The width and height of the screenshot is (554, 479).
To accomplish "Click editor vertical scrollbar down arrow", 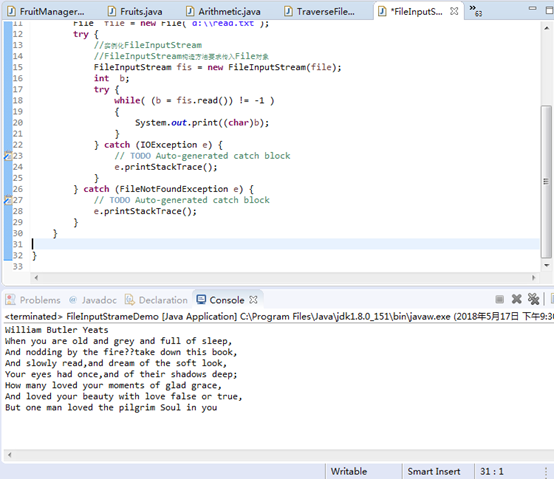I will tap(547, 265).
